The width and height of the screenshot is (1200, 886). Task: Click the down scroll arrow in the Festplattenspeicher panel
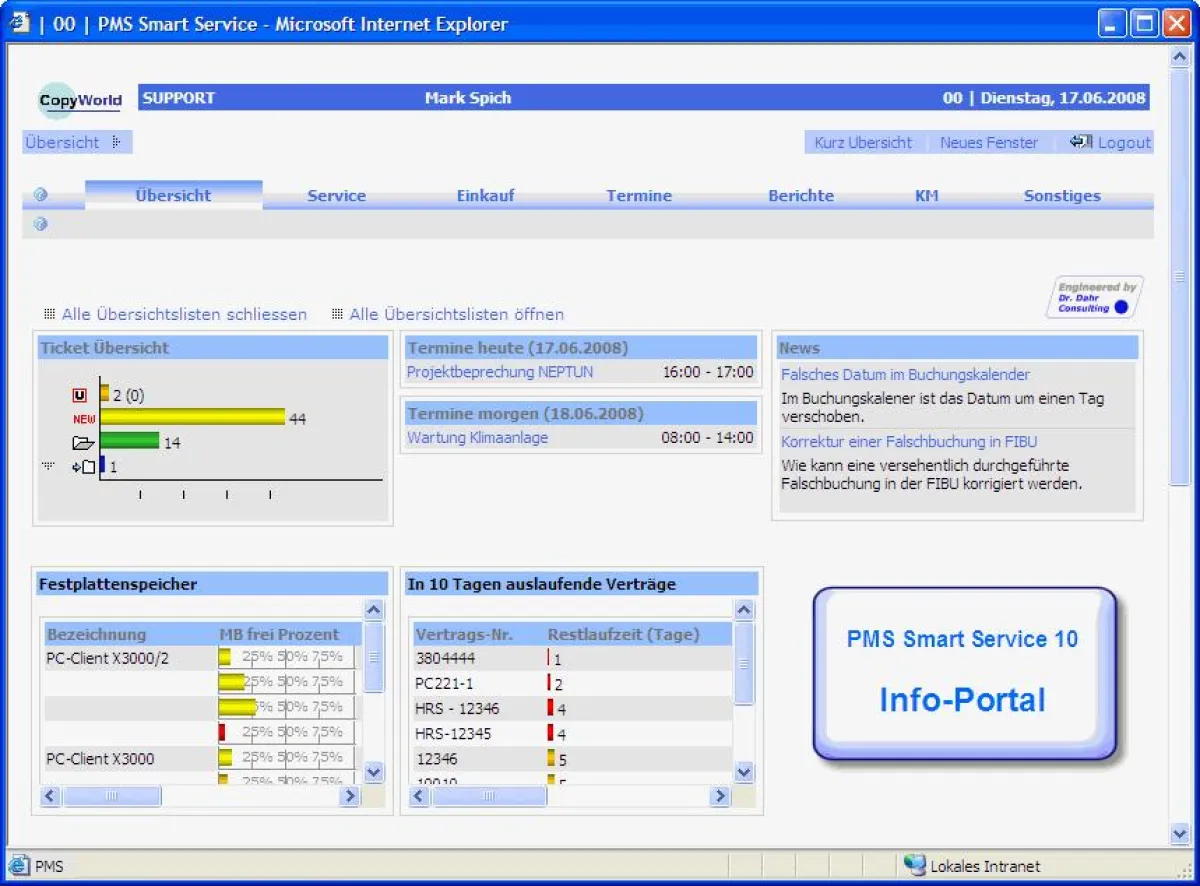(373, 773)
